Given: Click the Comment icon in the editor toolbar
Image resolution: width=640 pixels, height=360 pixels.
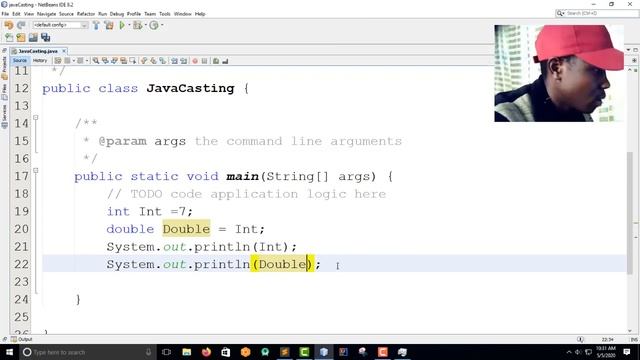Looking at the screenshot, I should 216,61.
